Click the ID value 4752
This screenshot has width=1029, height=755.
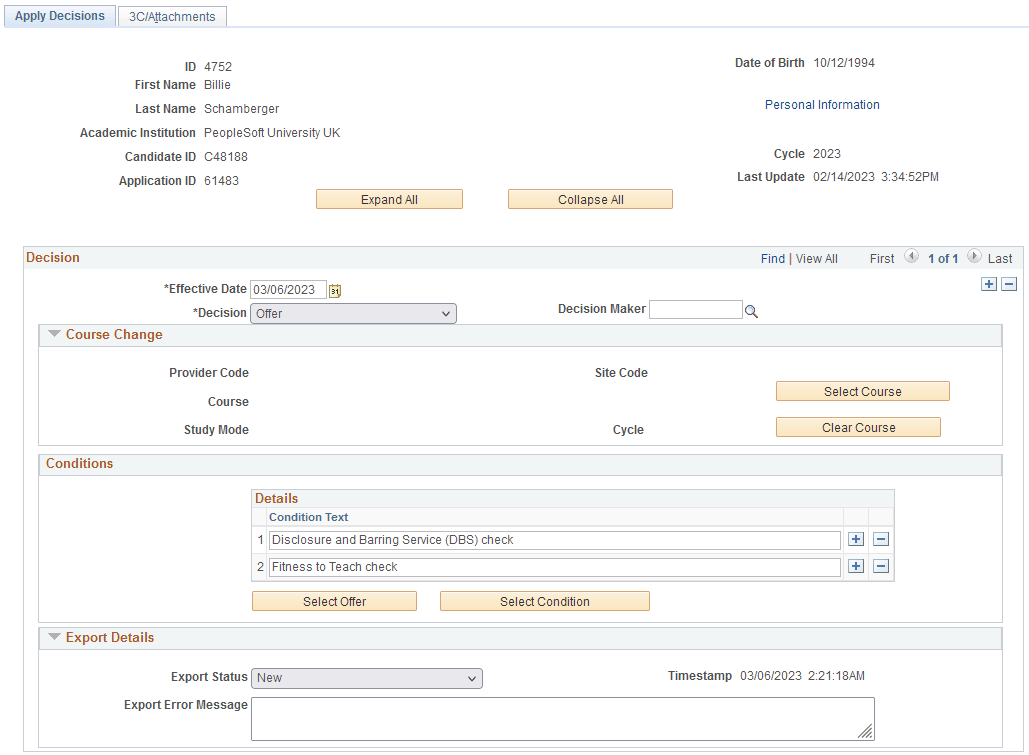[x=218, y=67]
